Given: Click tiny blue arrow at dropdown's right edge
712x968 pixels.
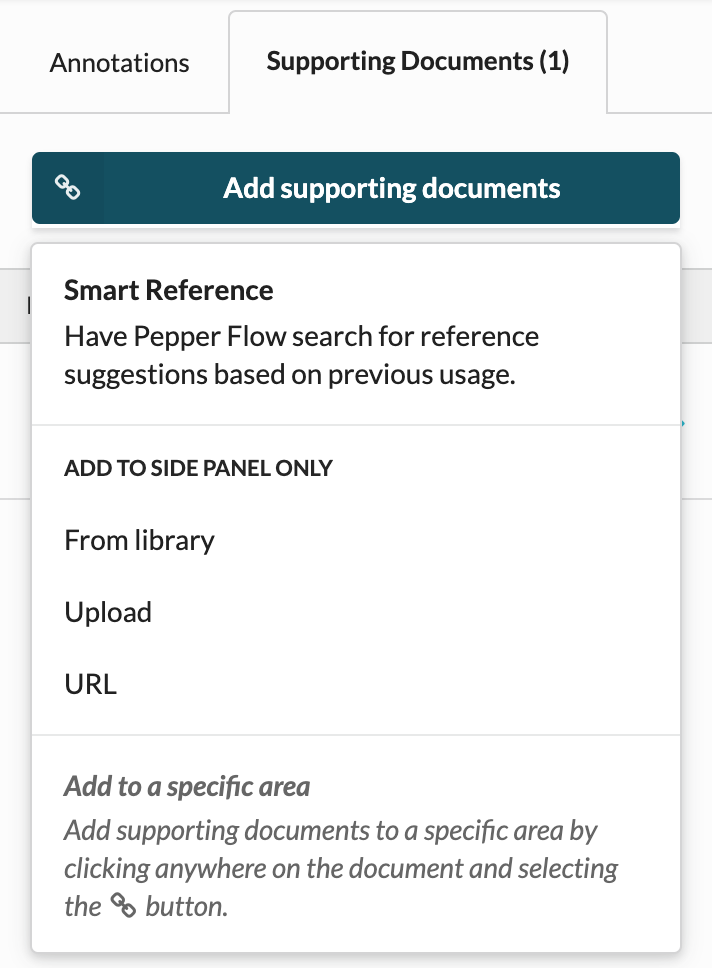Looking at the screenshot, I should pyautogui.click(x=683, y=424).
